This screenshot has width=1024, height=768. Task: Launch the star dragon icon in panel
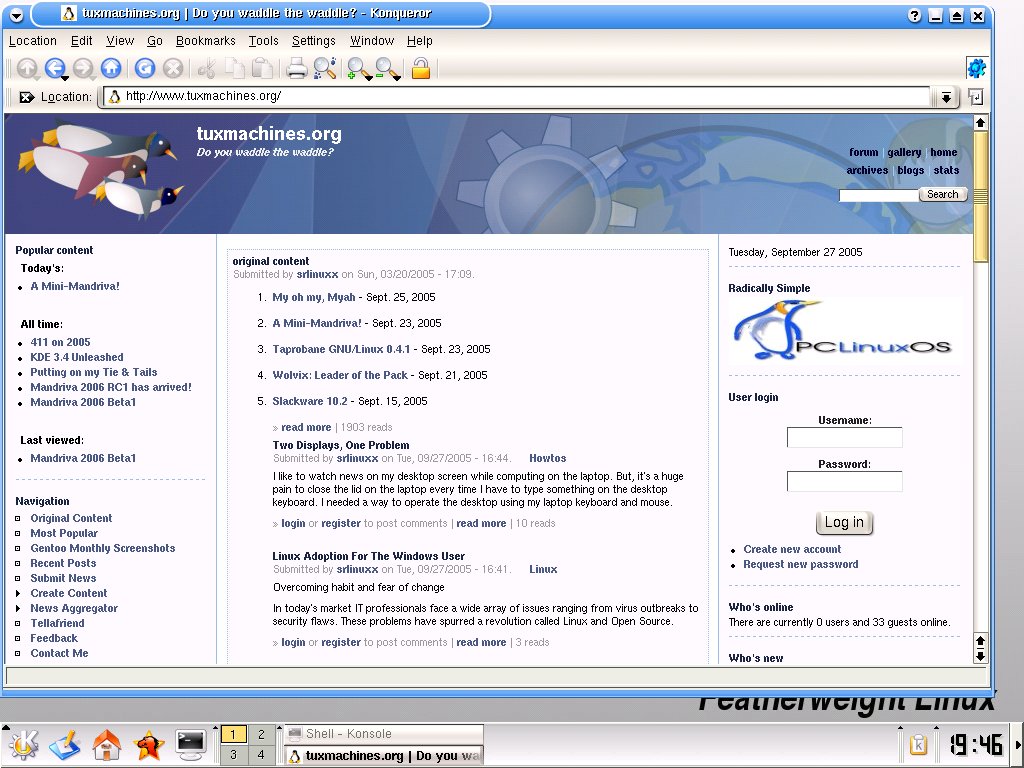pyautogui.click(x=148, y=744)
